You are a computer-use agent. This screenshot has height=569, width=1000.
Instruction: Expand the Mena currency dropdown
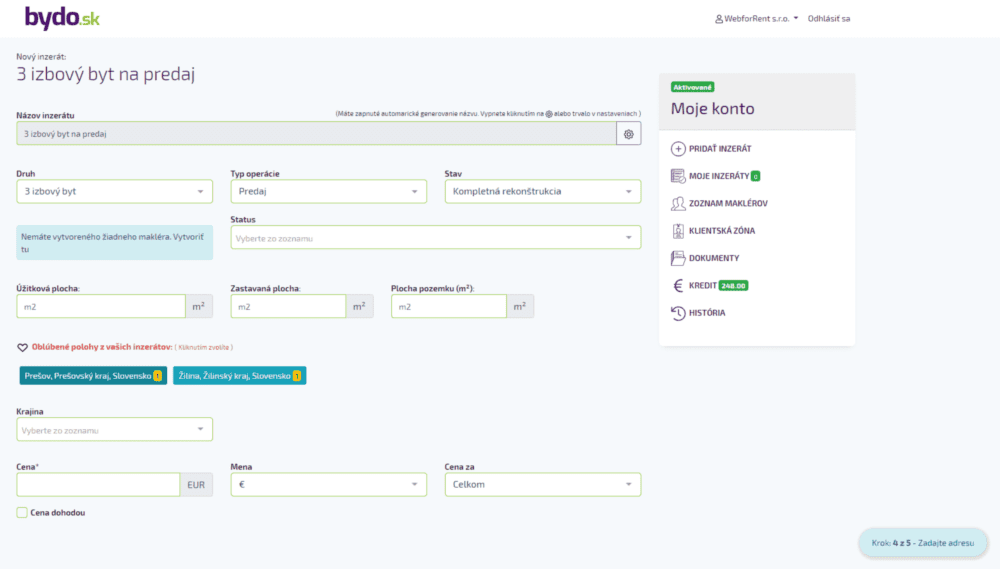(x=328, y=485)
